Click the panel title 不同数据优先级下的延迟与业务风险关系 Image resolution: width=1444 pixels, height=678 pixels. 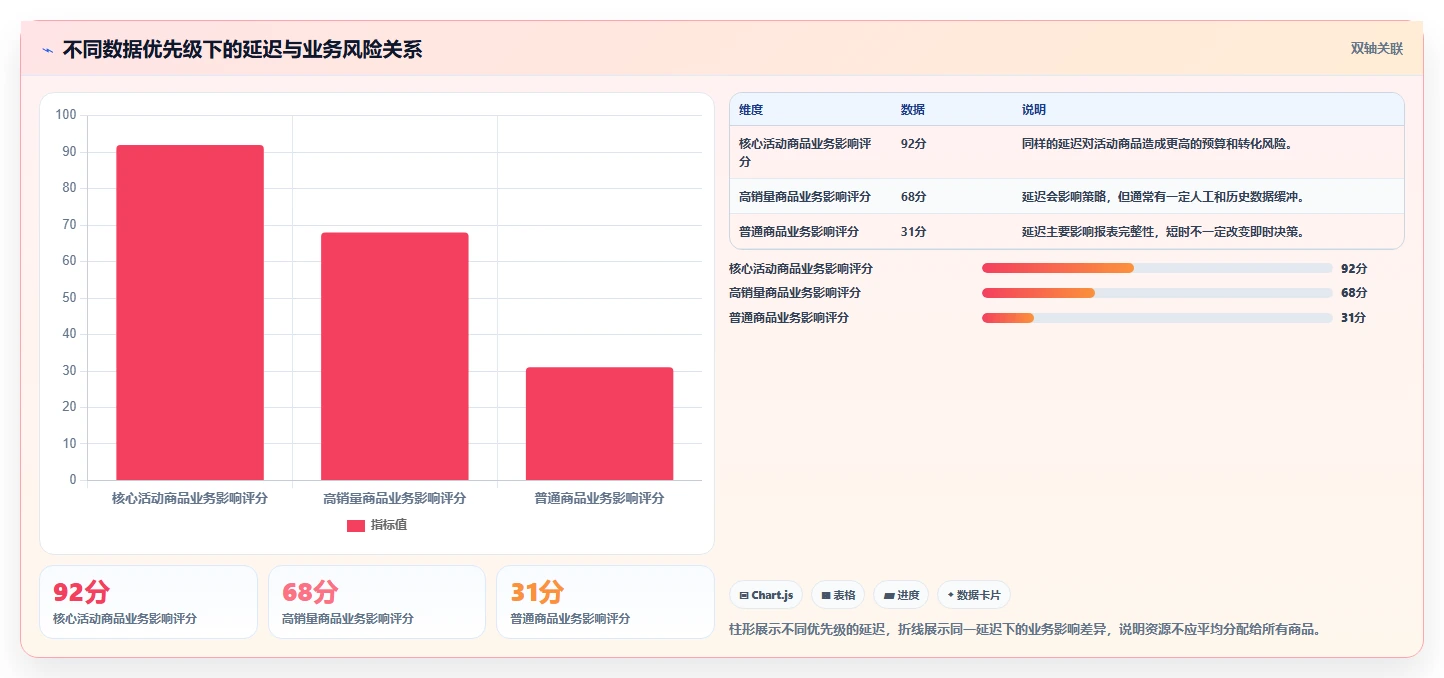242,50
